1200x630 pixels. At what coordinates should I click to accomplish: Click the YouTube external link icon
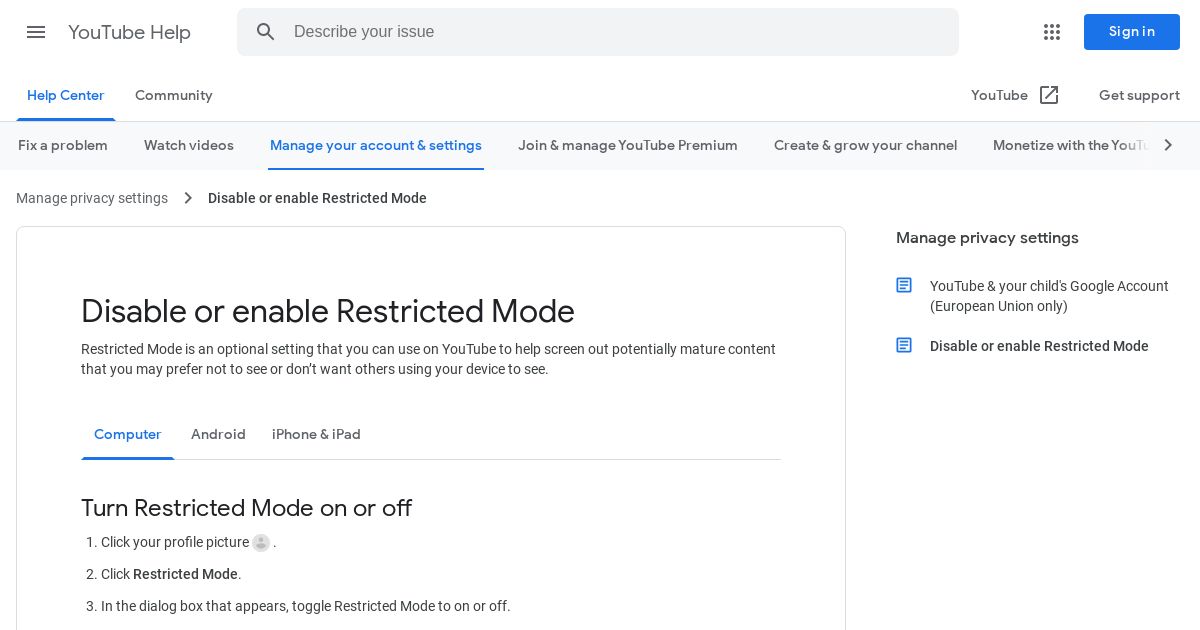[1049, 95]
